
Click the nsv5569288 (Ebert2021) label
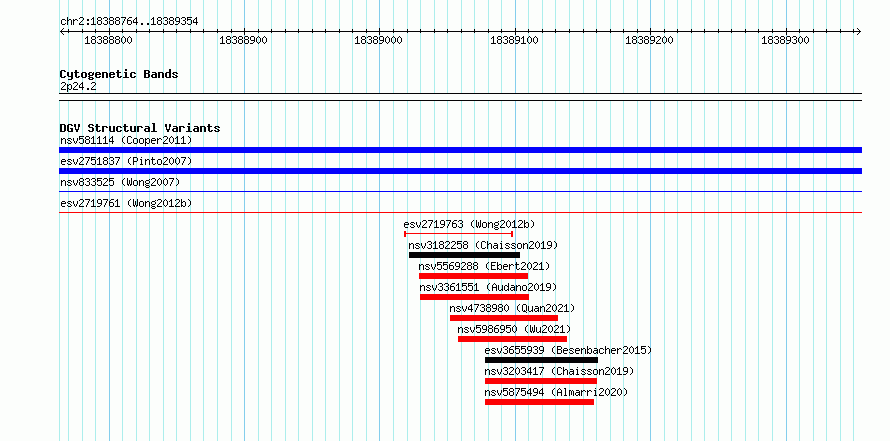(x=484, y=266)
